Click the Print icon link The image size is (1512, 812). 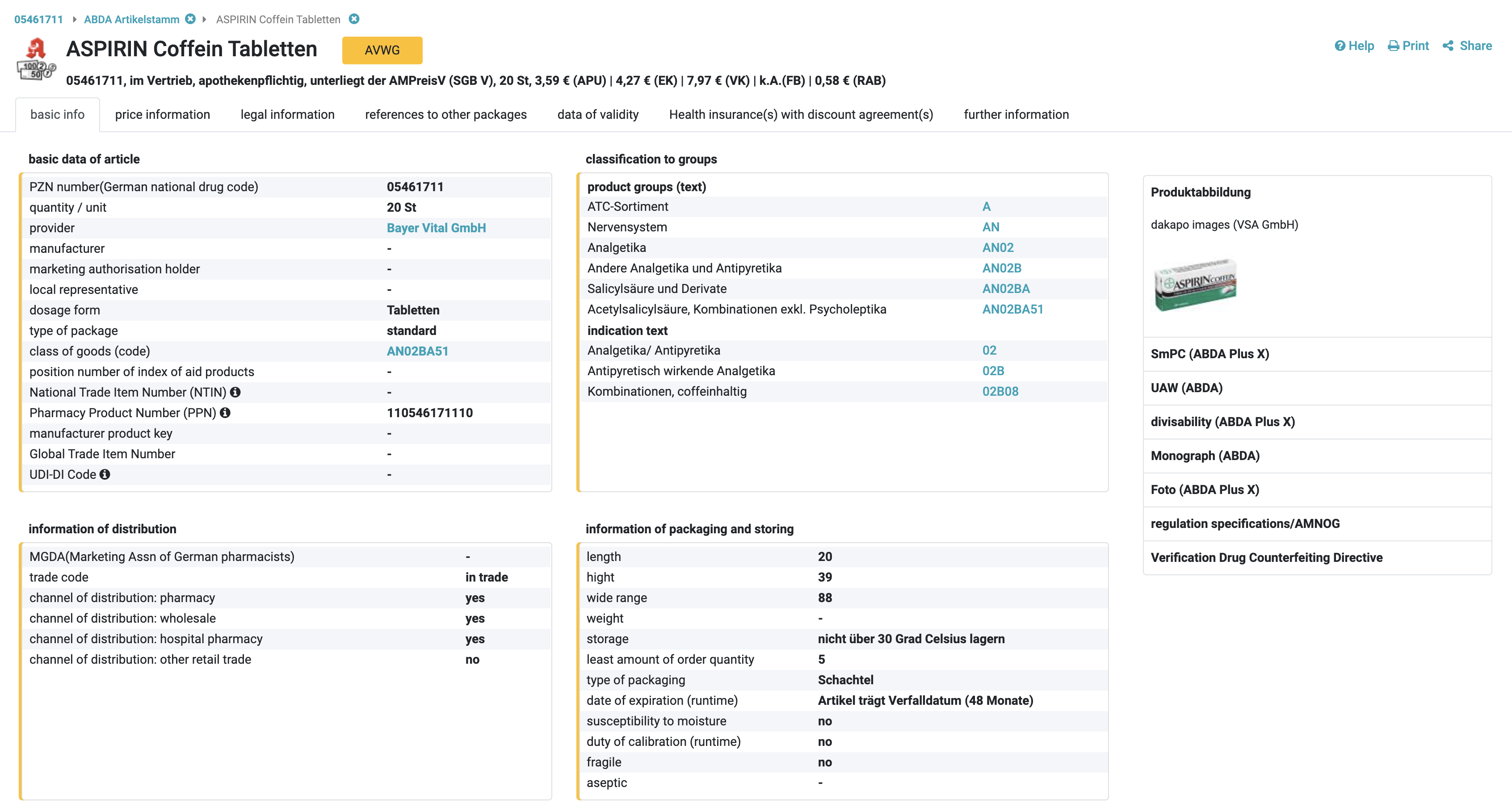pyautogui.click(x=1408, y=46)
